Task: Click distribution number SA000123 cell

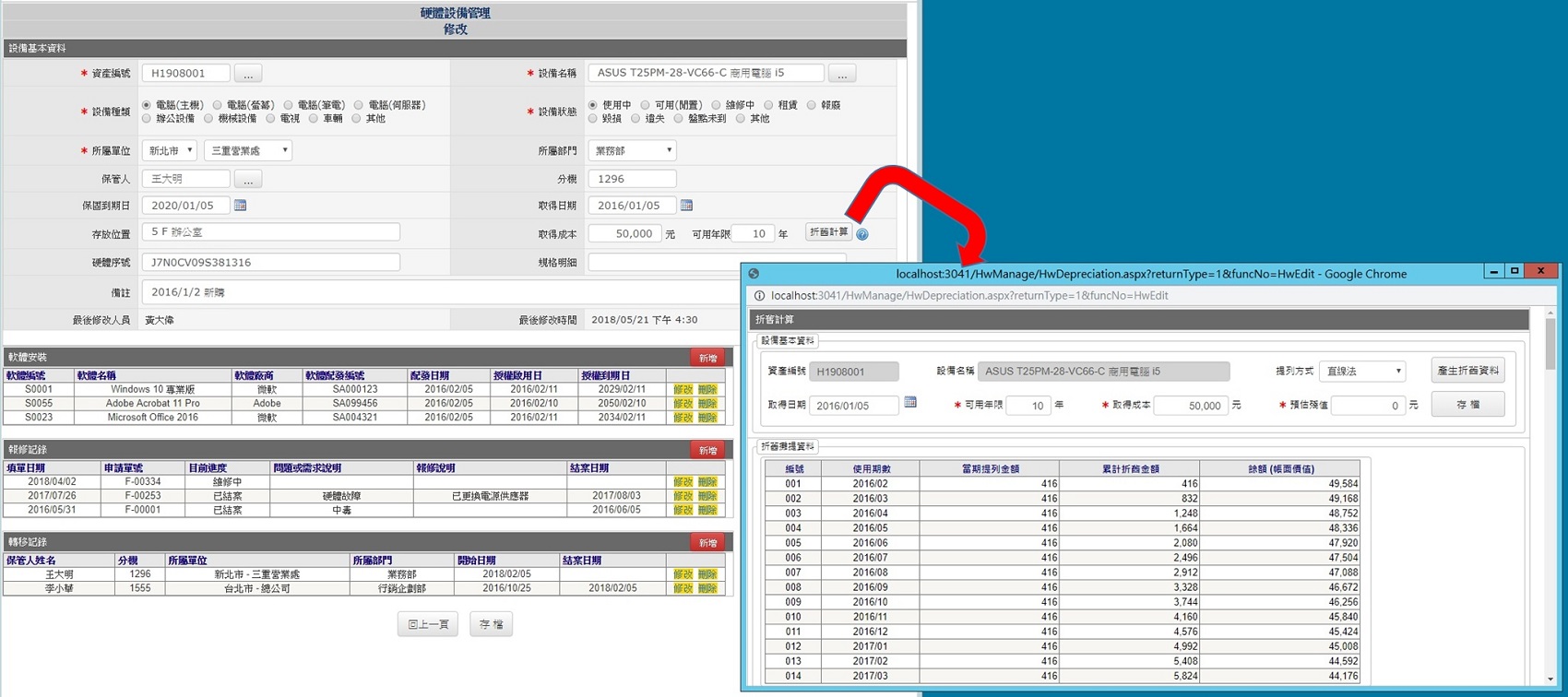Action: [355, 390]
